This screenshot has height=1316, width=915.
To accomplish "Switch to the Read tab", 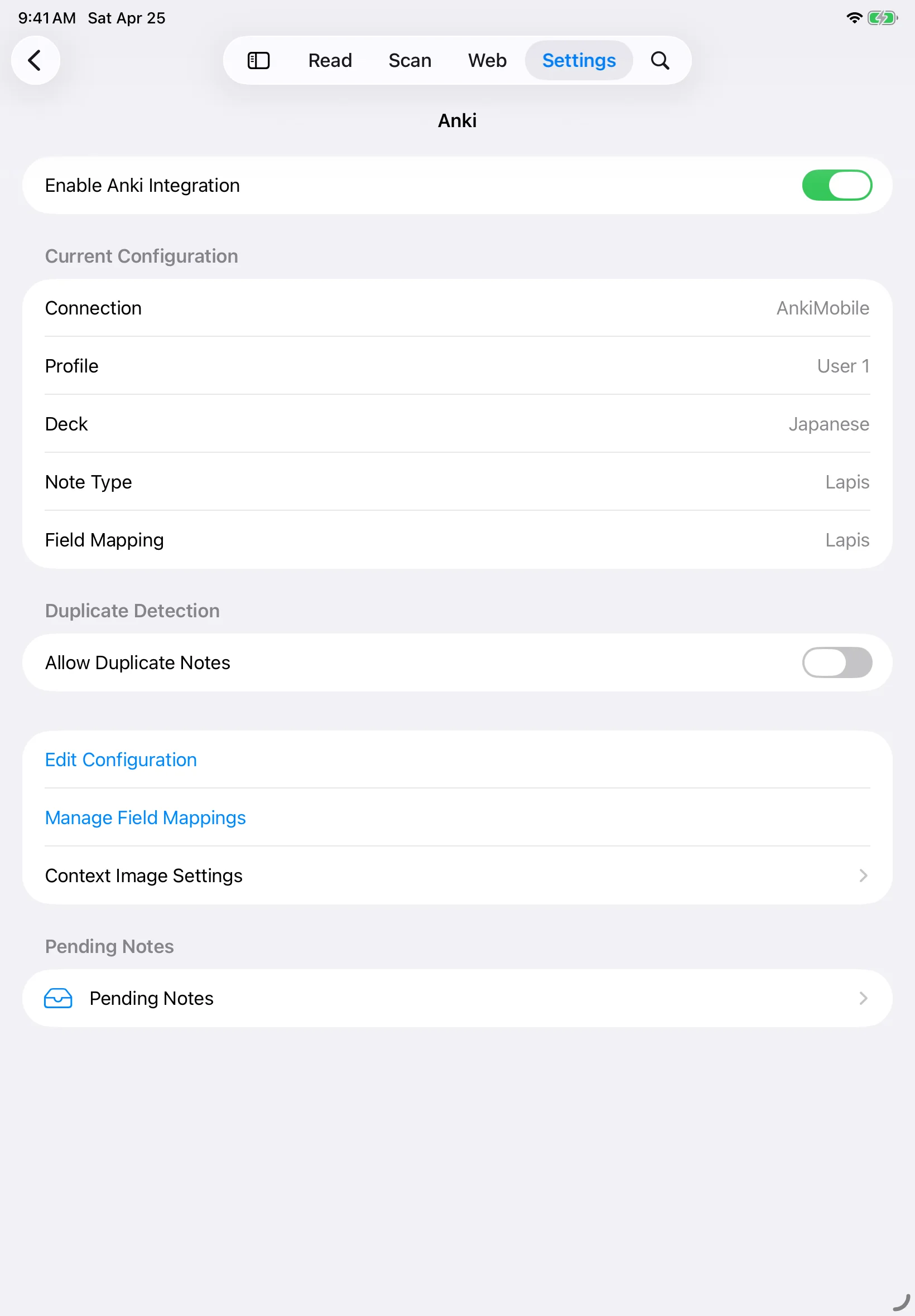I will click(x=330, y=60).
